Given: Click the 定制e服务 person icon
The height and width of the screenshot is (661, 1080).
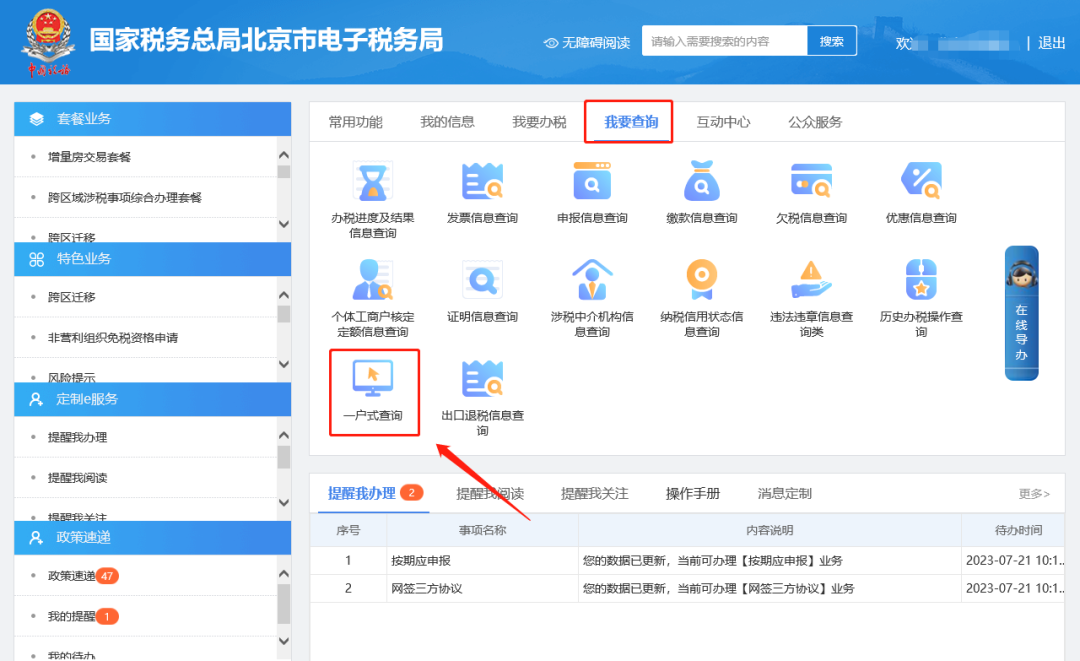Looking at the screenshot, I should [37, 399].
